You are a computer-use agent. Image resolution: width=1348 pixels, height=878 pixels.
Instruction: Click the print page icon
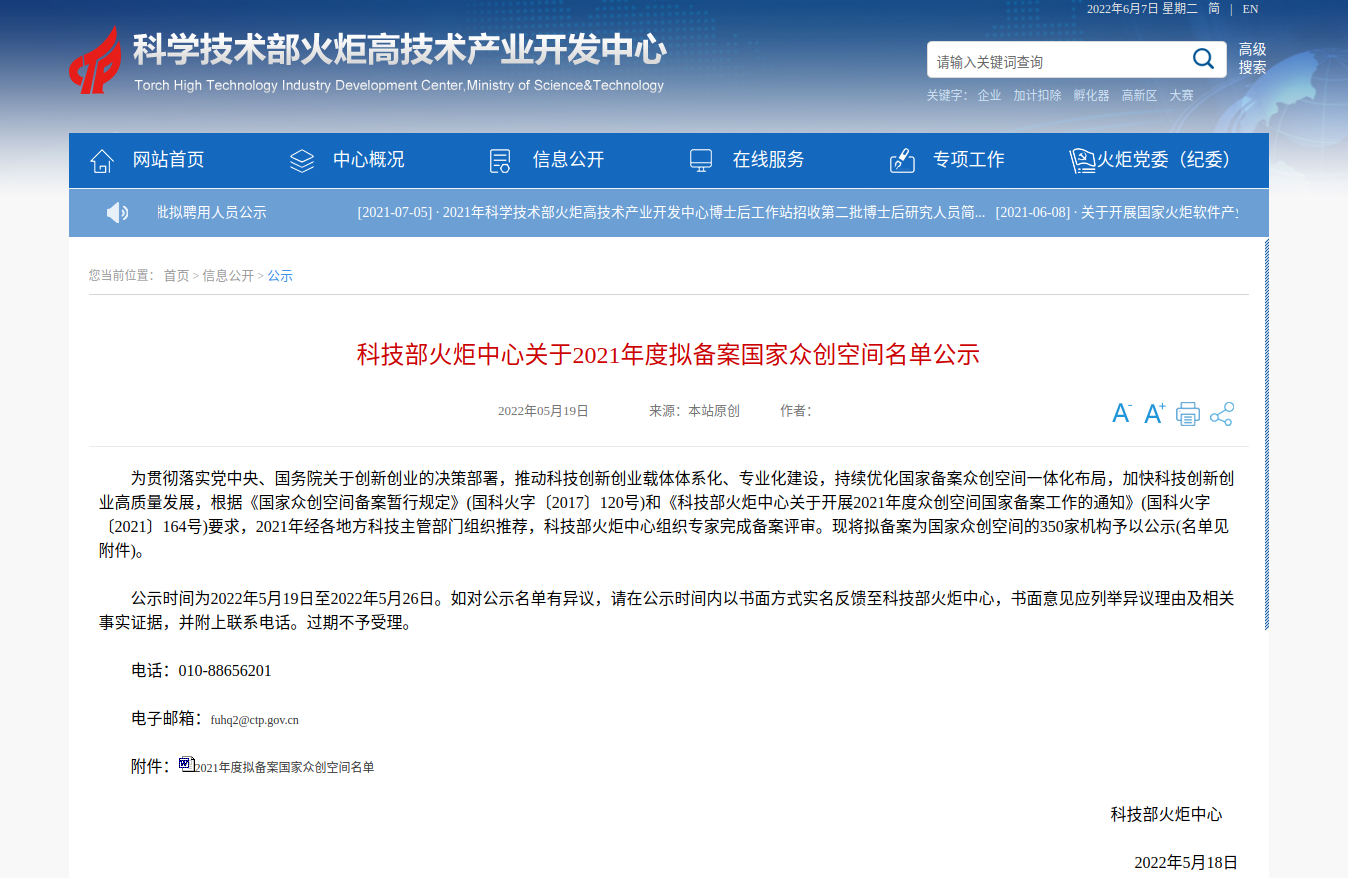pos(1187,413)
